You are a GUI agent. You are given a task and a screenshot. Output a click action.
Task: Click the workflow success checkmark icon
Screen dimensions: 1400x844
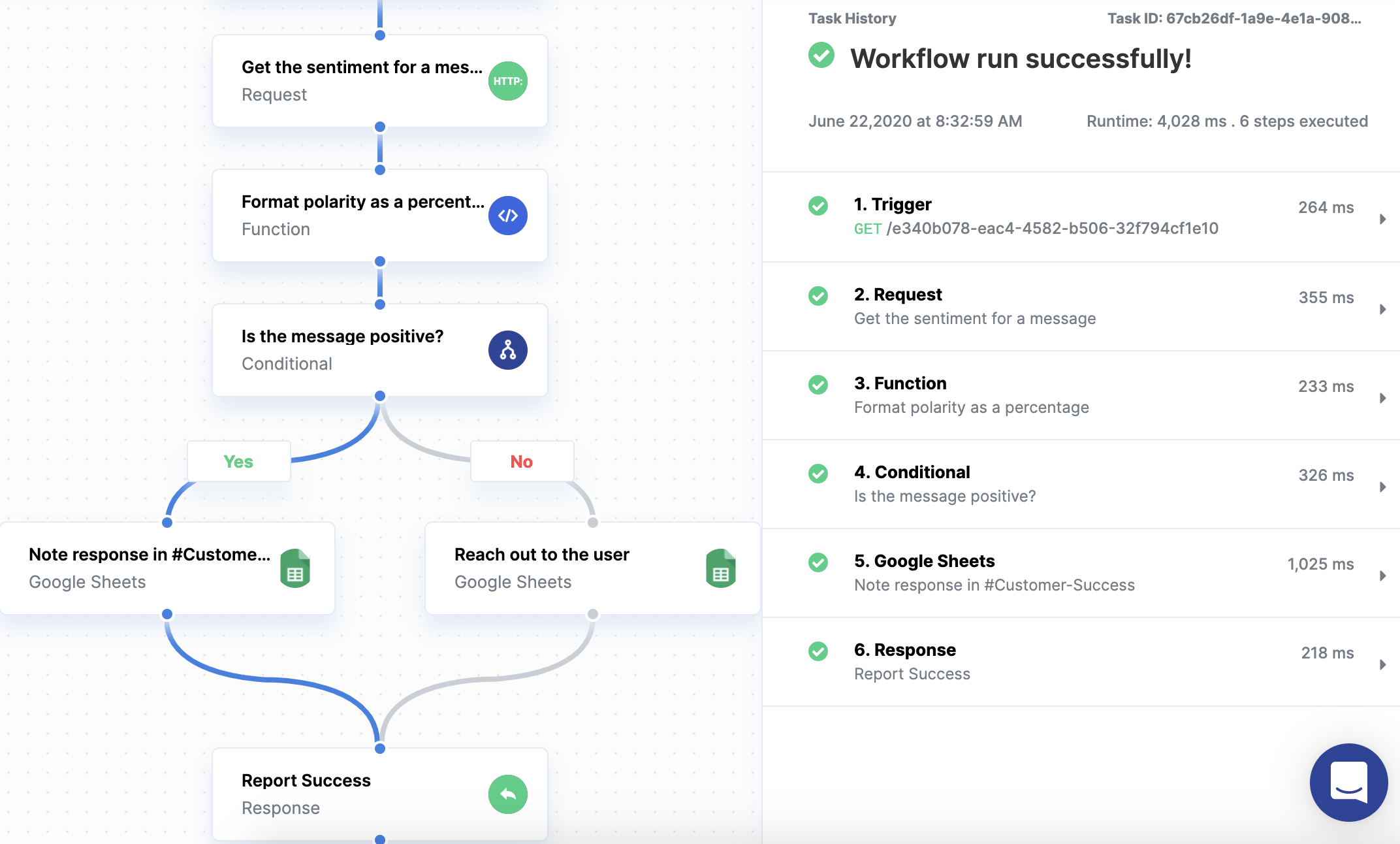point(821,56)
